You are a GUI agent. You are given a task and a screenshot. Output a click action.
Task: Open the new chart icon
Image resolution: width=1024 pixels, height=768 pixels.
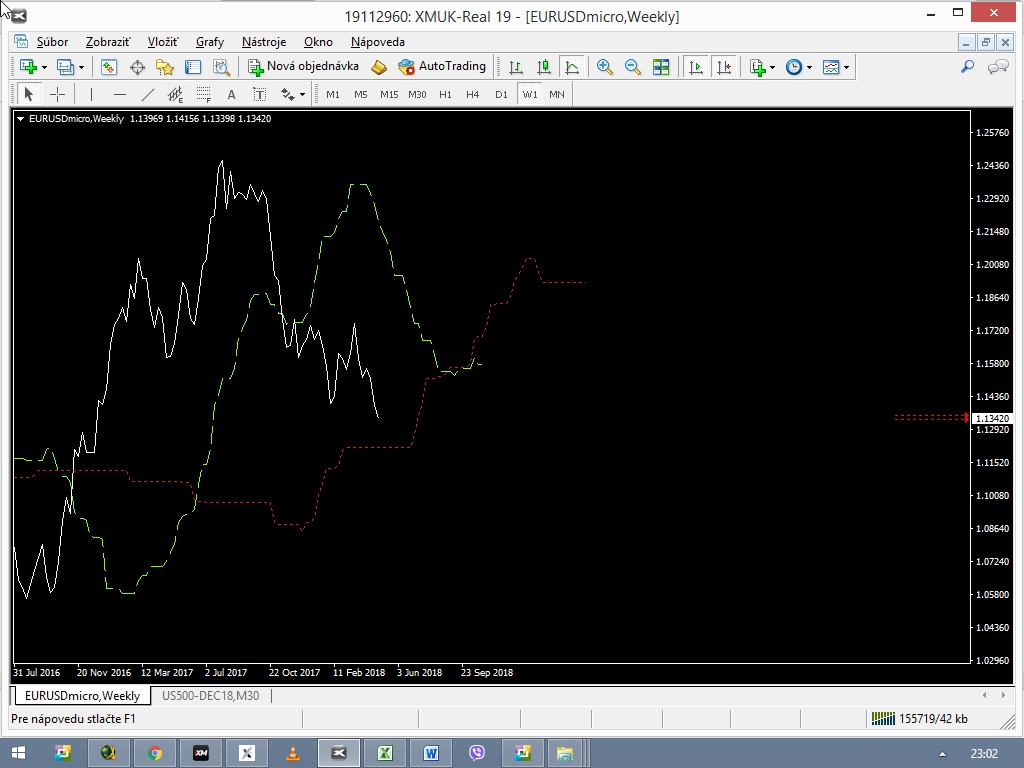pyautogui.click(x=28, y=67)
